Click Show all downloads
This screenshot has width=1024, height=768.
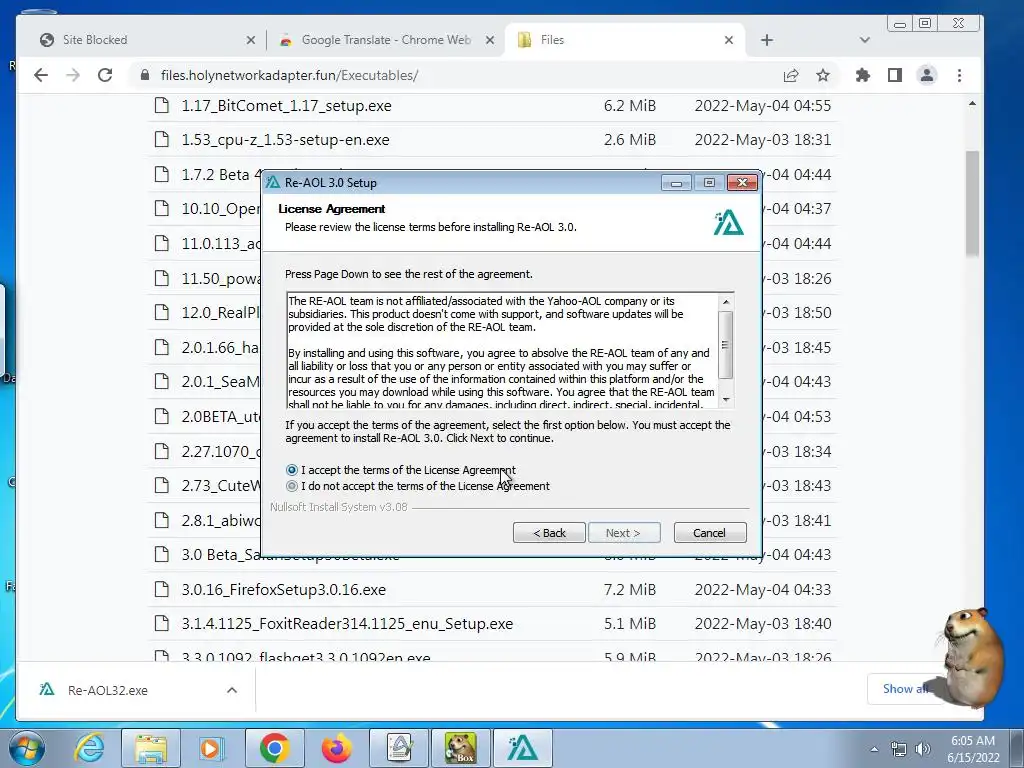[905, 689]
